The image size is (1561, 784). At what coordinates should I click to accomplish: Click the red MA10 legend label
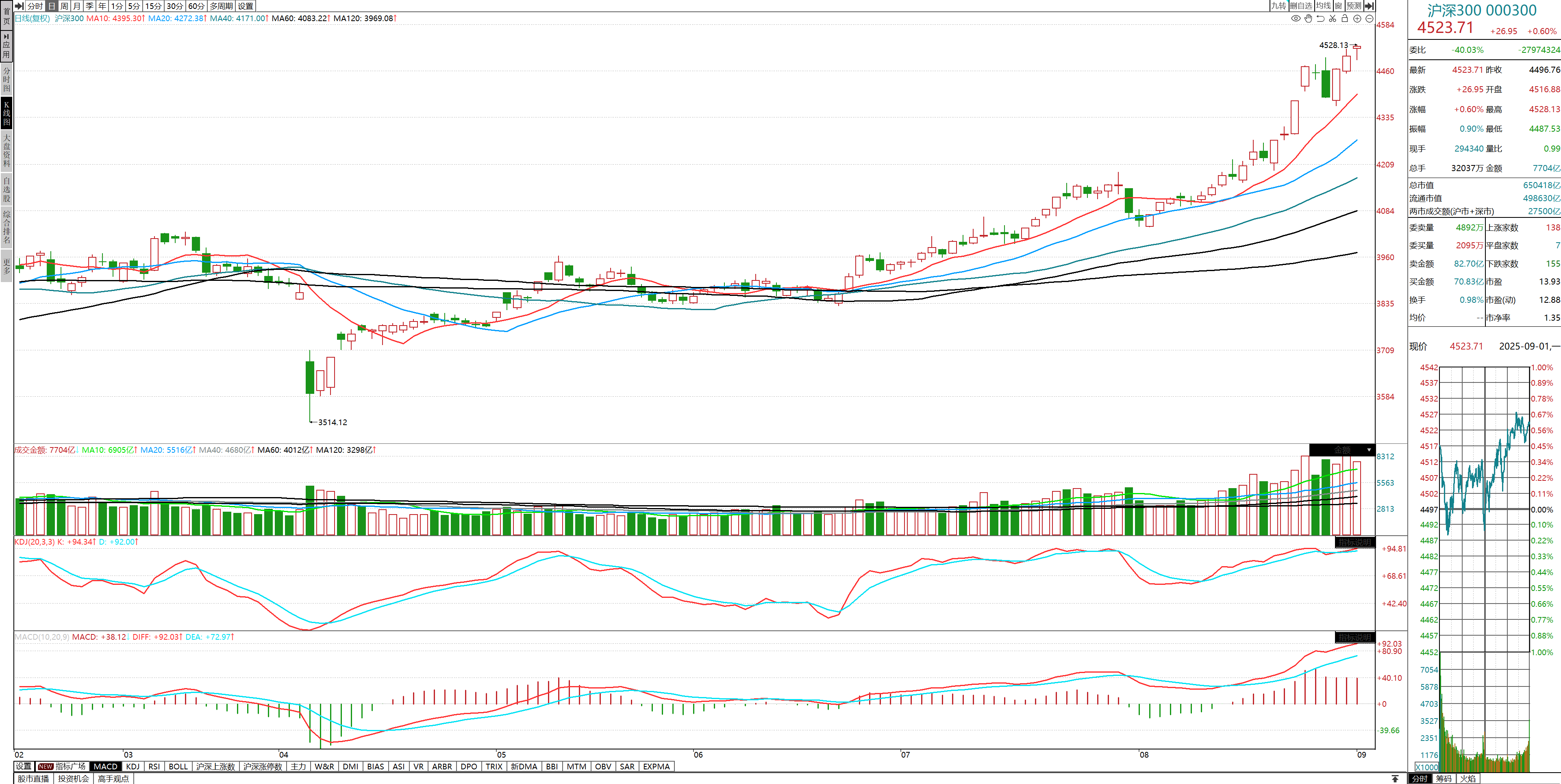point(115,18)
